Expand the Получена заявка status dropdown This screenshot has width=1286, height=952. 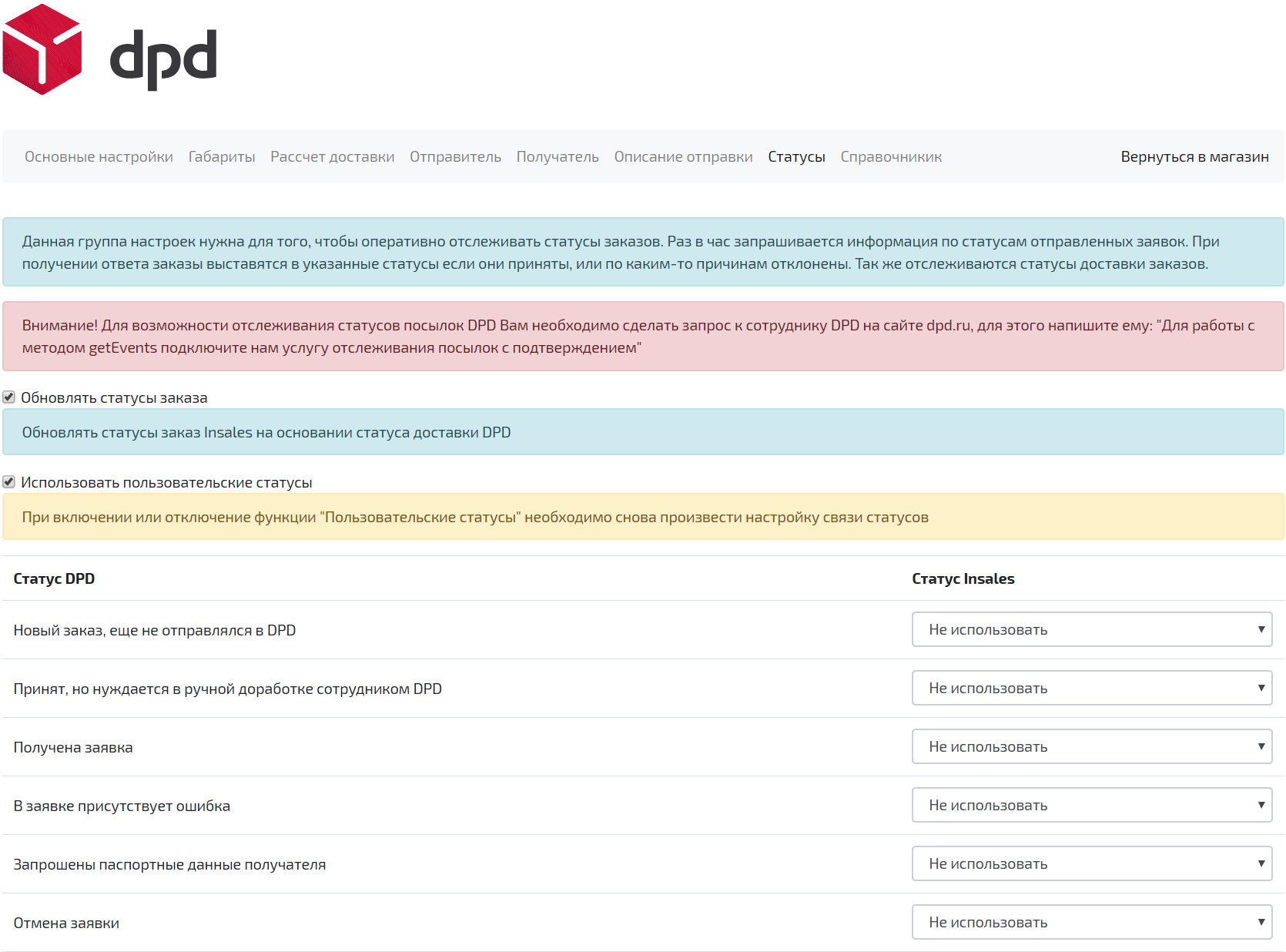(x=1092, y=746)
